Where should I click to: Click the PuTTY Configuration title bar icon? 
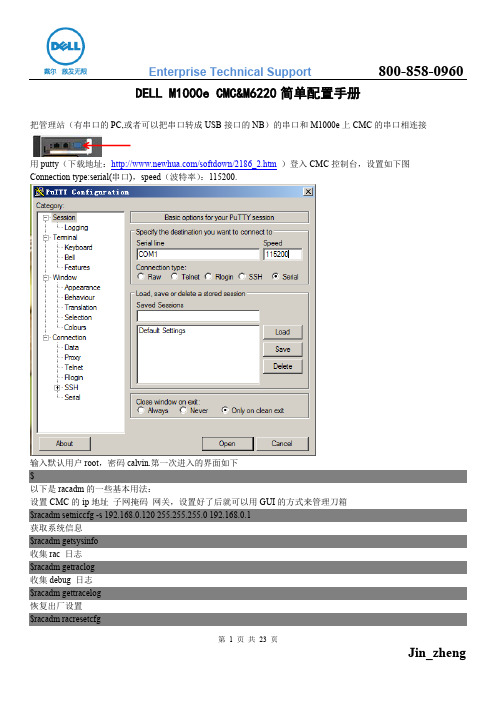39,192
